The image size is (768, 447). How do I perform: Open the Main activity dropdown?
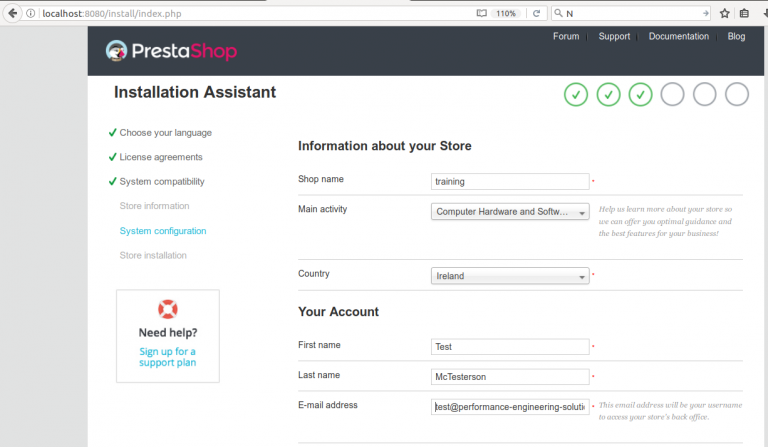(510, 212)
